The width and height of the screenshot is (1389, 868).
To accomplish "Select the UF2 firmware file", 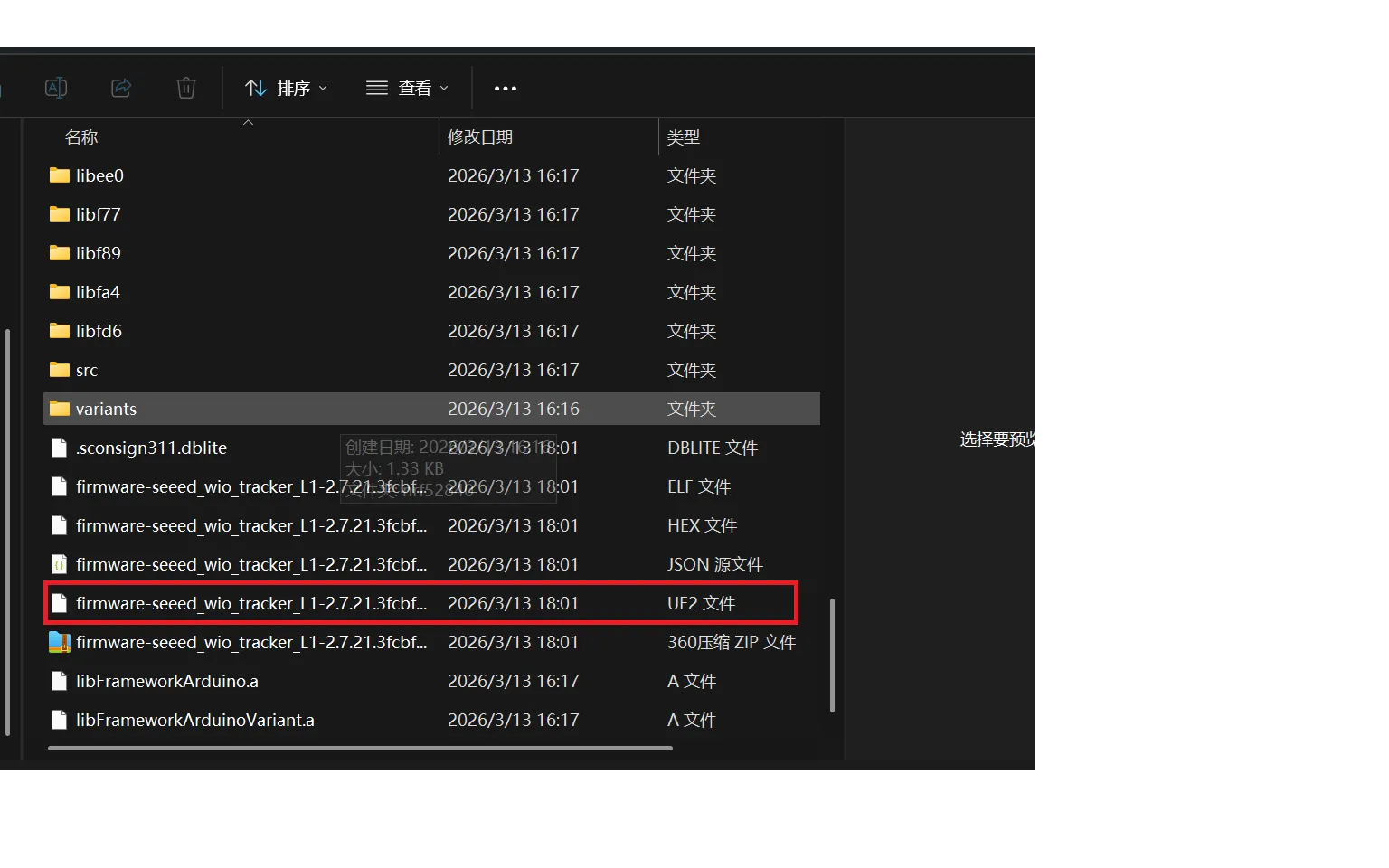I will (x=250, y=603).
